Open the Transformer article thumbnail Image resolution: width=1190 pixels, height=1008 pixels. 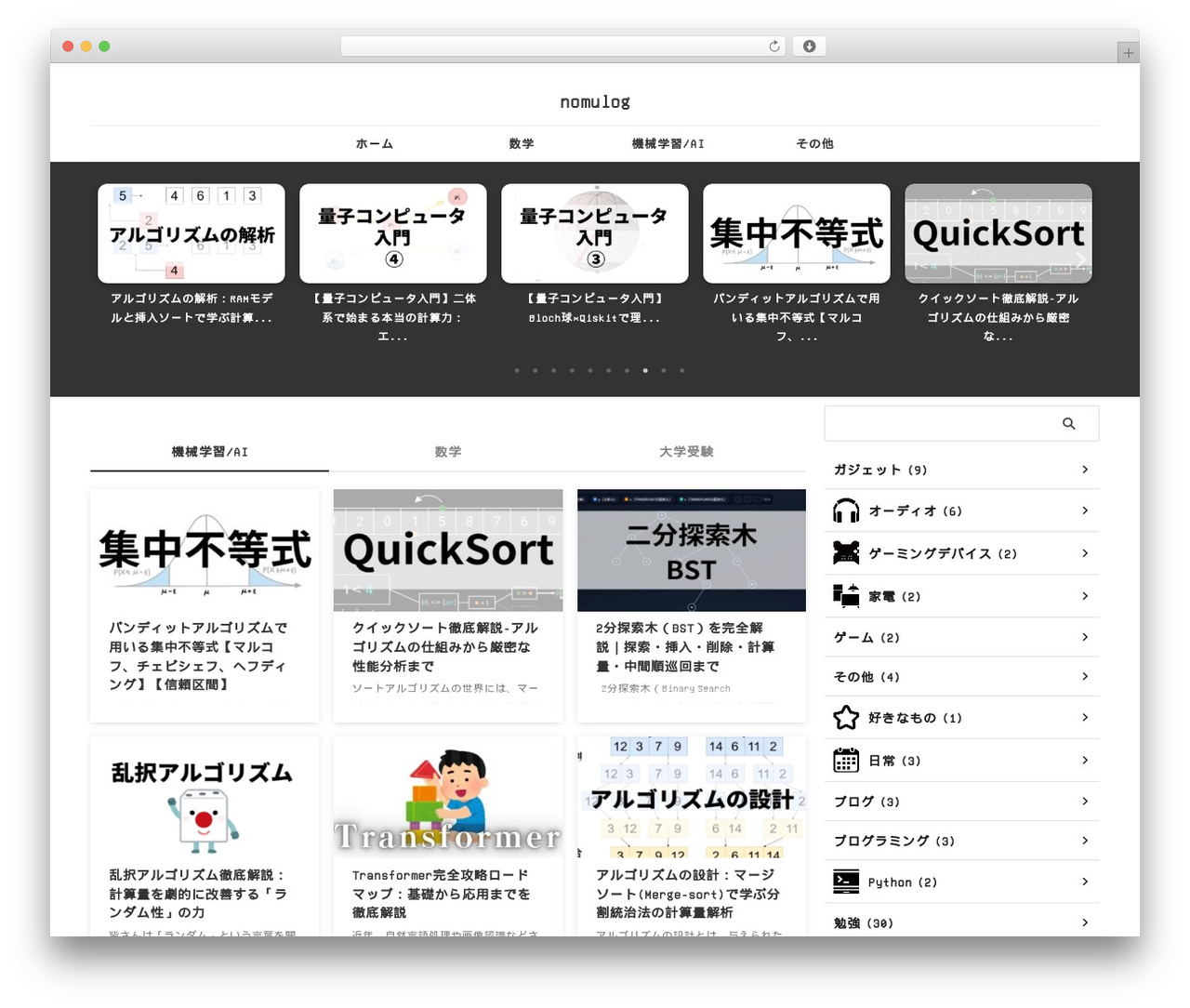[448, 797]
